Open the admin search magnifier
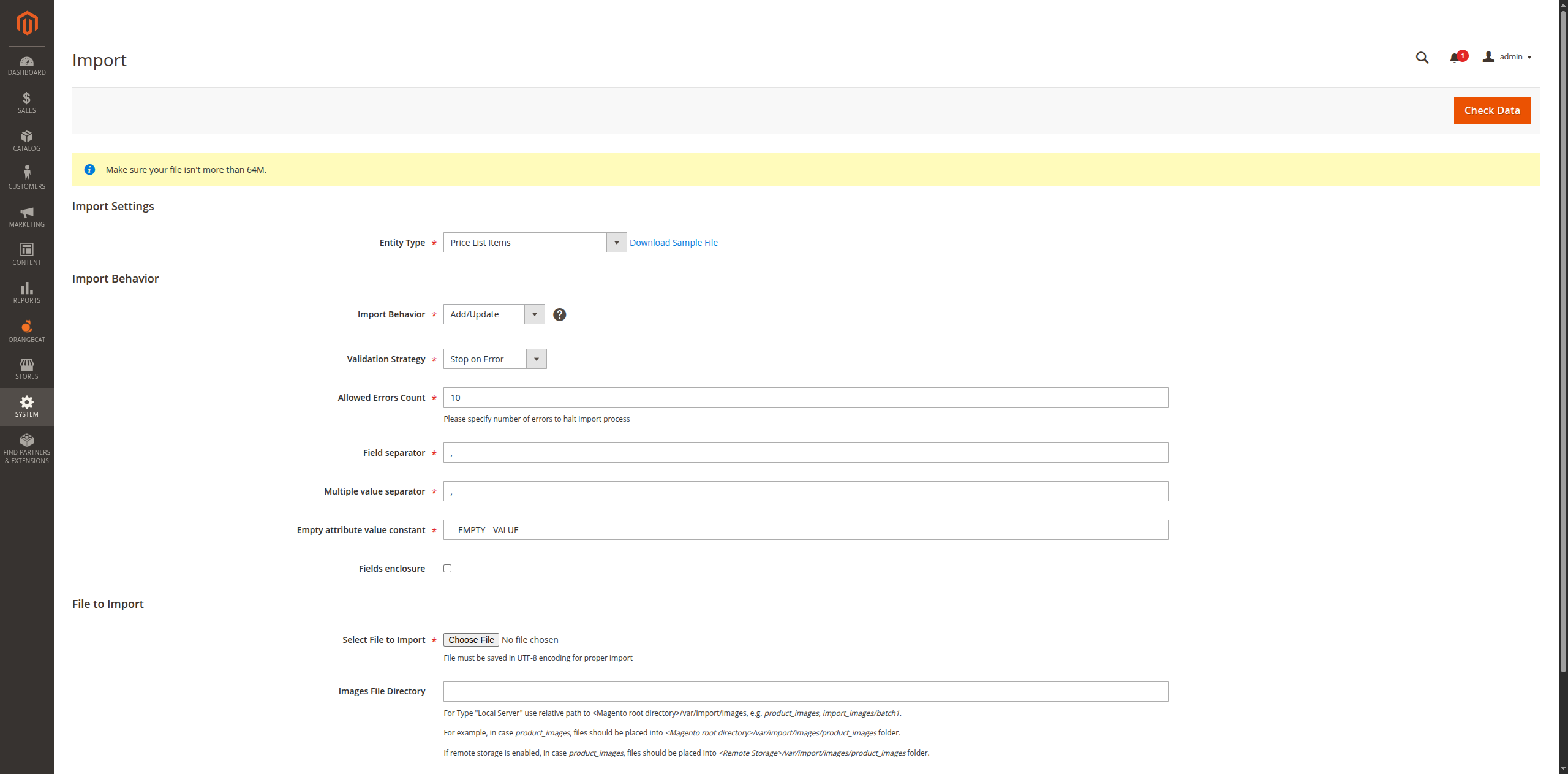 click(x=1422, y=58)
